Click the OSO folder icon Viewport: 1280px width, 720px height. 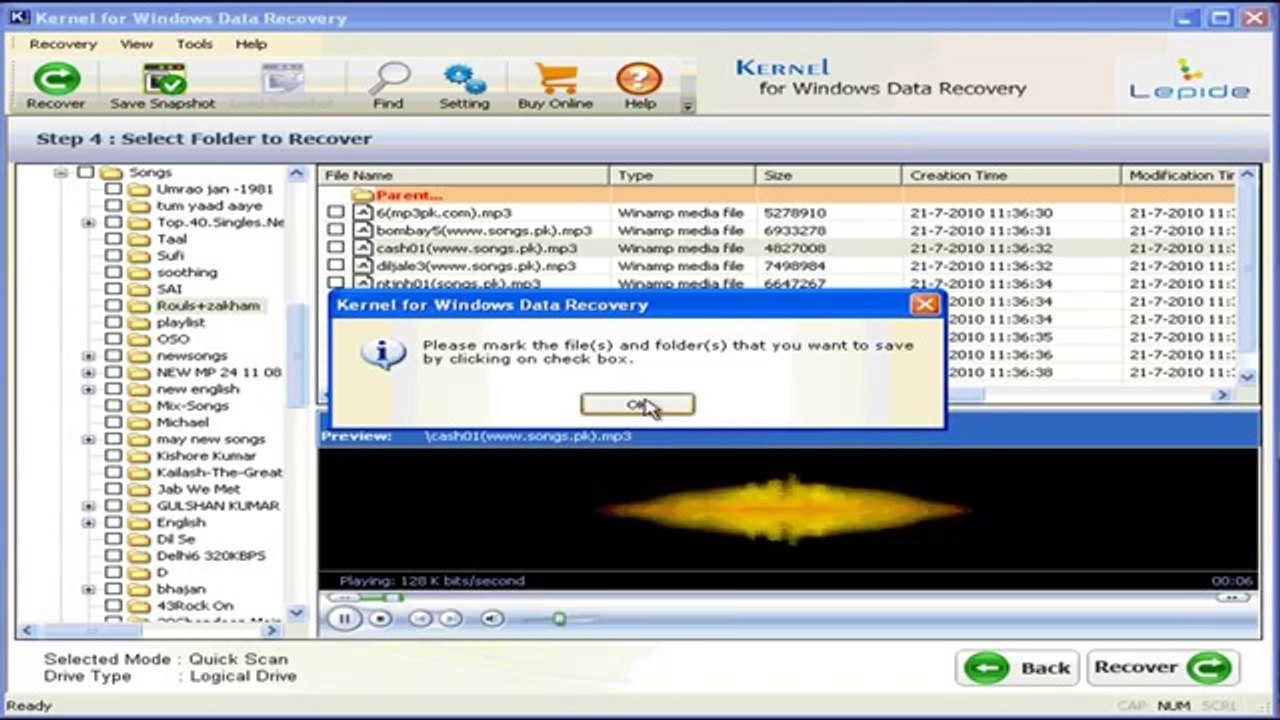139,339
